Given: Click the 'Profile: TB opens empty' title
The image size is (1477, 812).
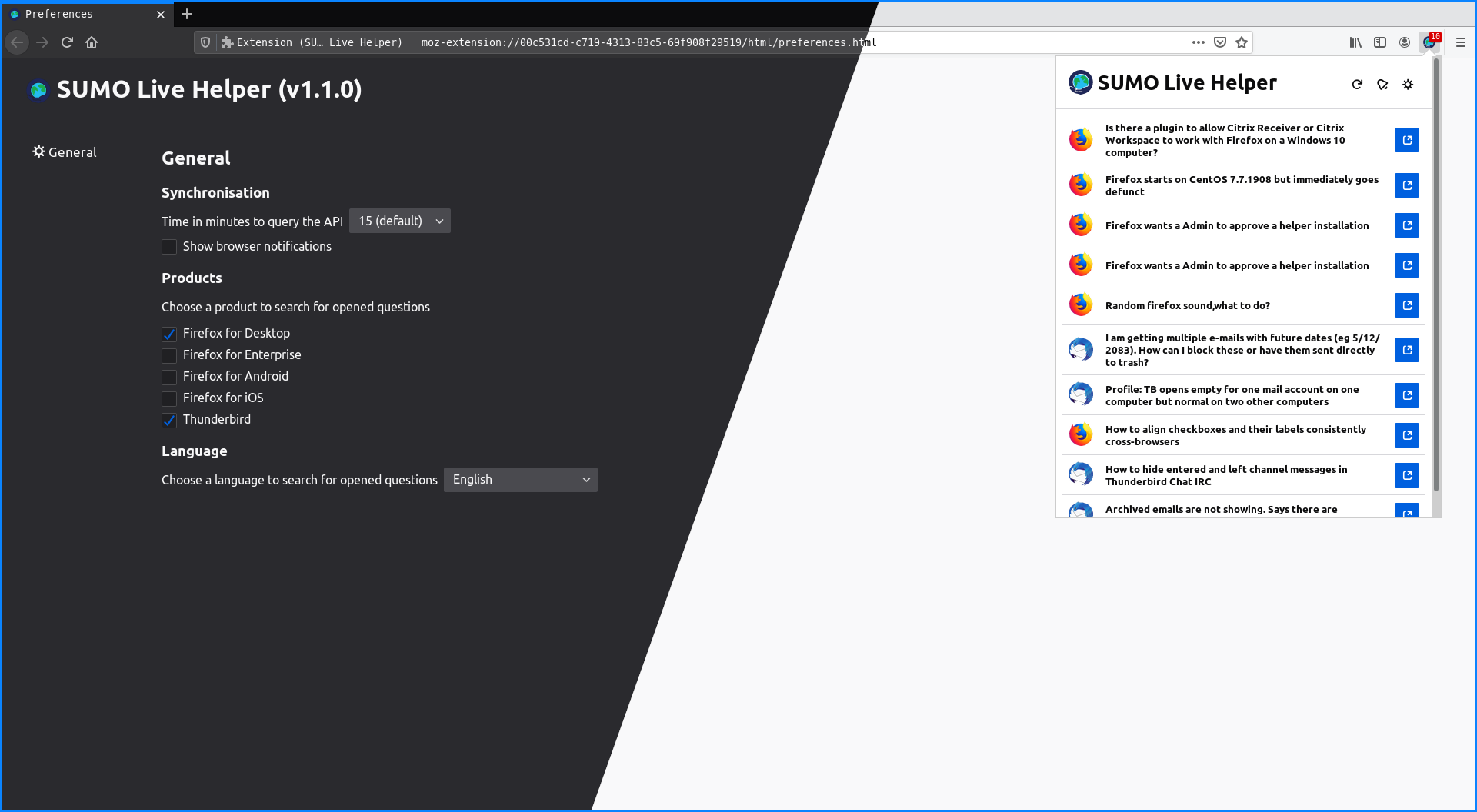Looking at the screenshot, I should coord(1232,395).
